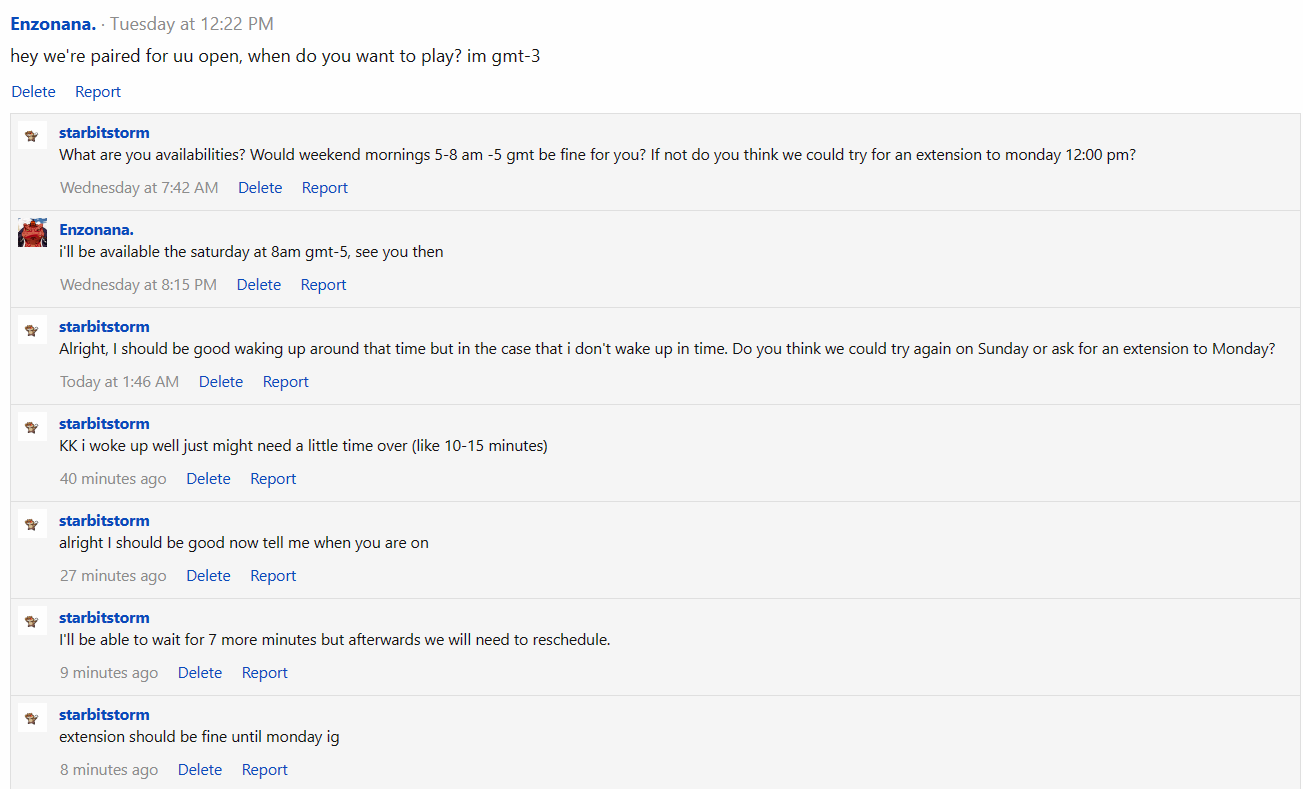Click starbitstorm avatar on 'KK i woke up' comment

click(32, 426)
